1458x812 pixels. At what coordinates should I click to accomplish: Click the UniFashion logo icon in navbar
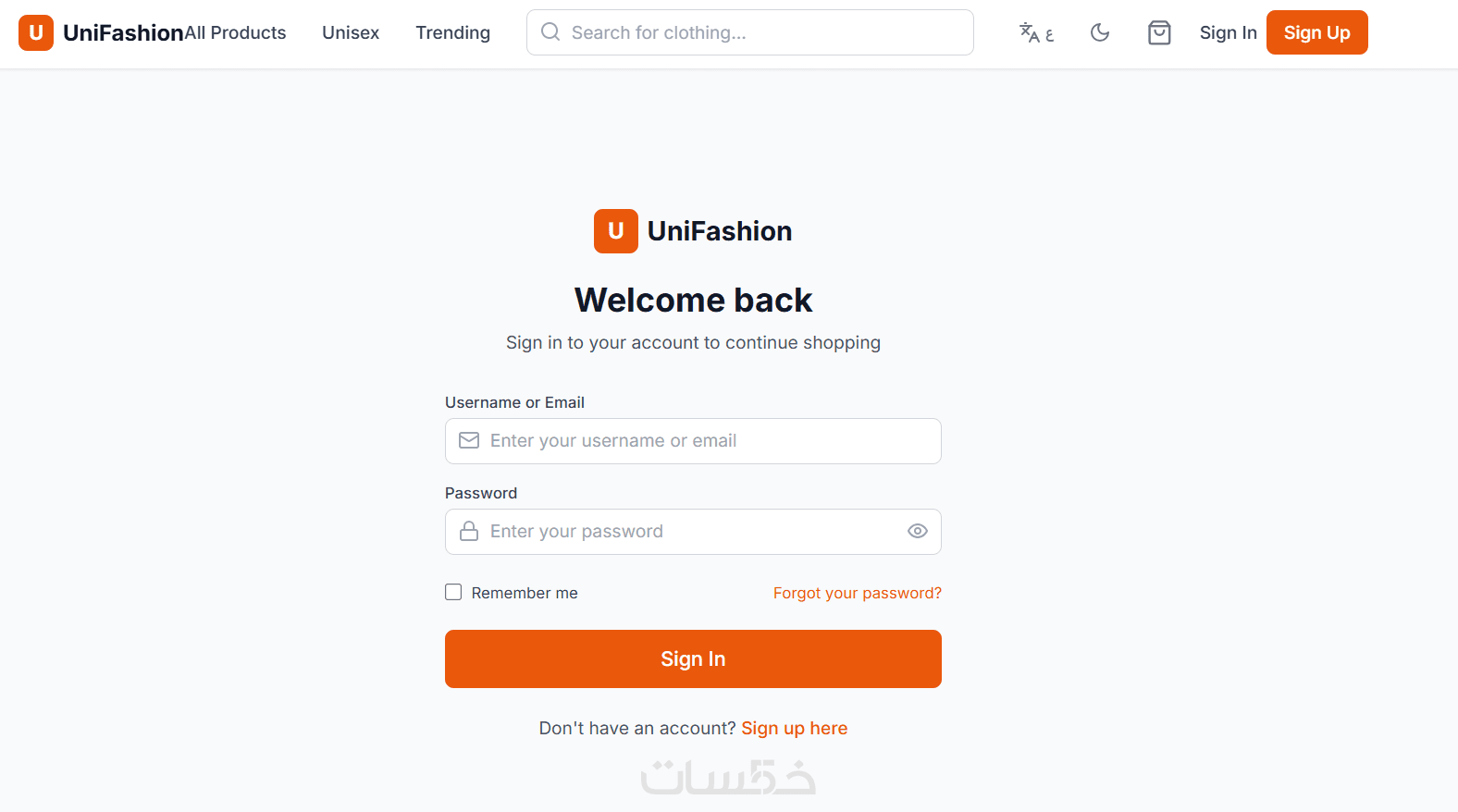(36, 33)
